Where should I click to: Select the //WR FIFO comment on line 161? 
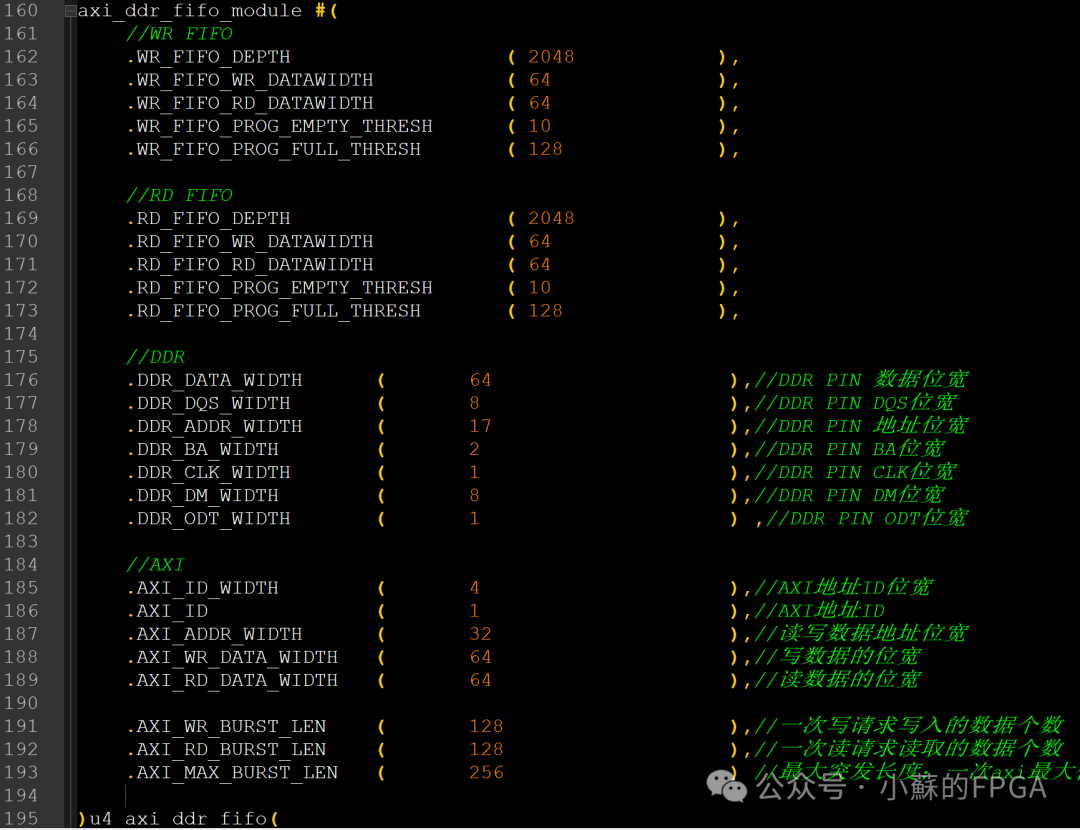coord(178,33)
